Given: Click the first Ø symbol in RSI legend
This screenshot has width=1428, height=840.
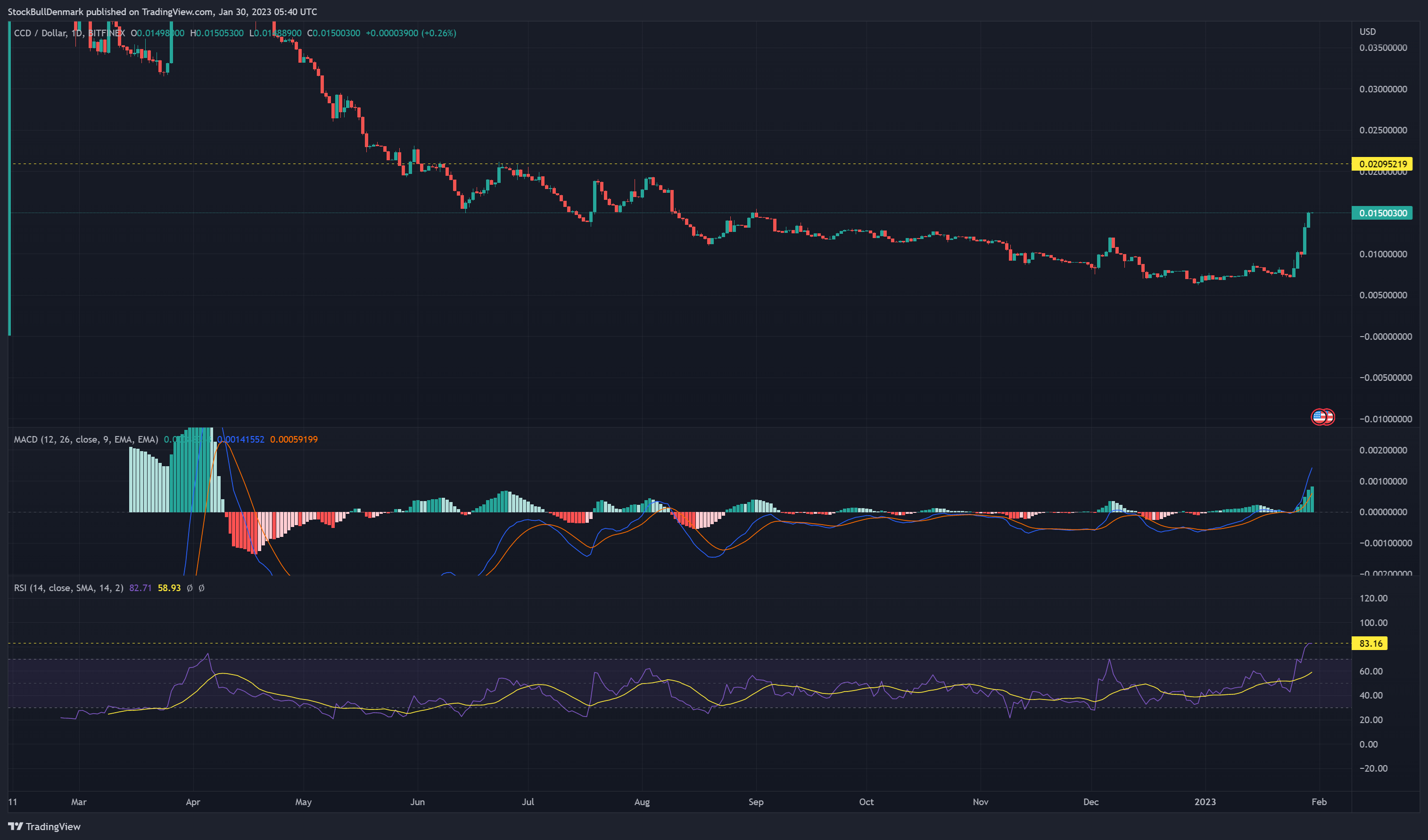Looking at the screenshot, I should (x=190, y=588).
